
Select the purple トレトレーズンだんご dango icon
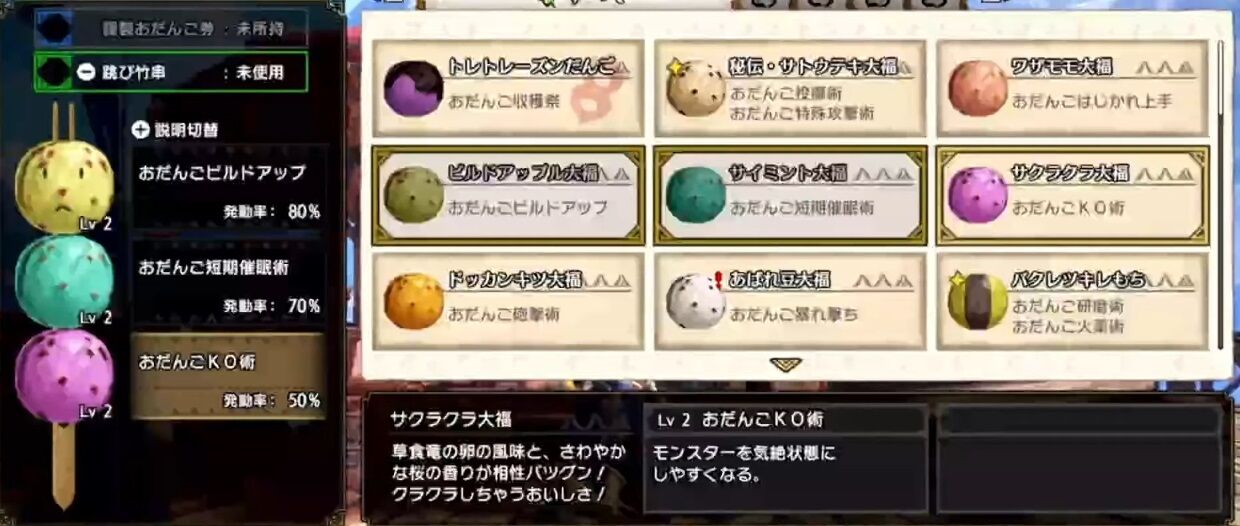(x=414, y=88)
